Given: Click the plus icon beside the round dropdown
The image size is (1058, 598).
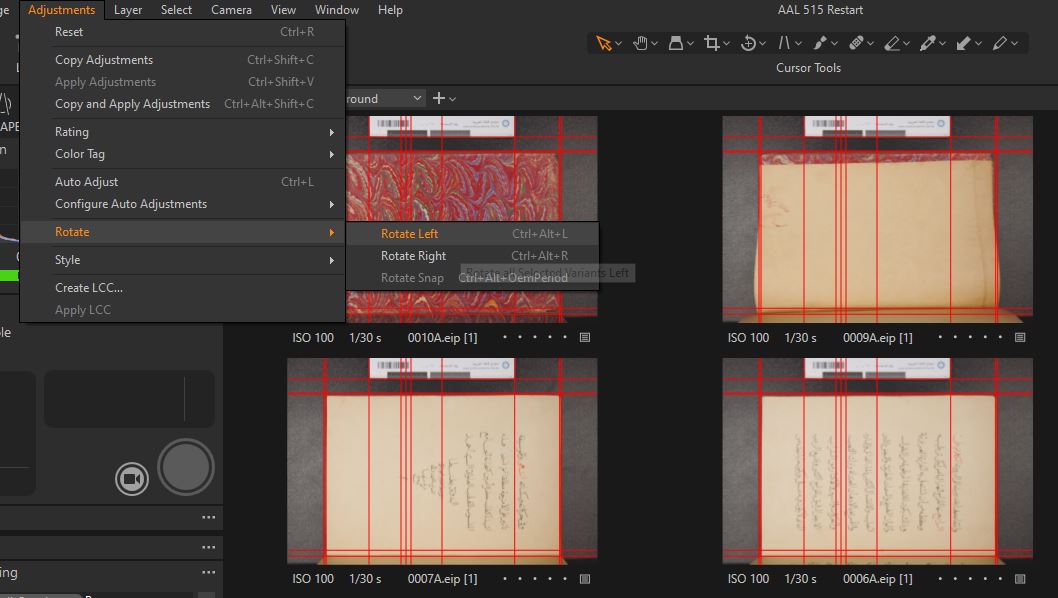Looking at the screenshot, I should pos(439,99).
